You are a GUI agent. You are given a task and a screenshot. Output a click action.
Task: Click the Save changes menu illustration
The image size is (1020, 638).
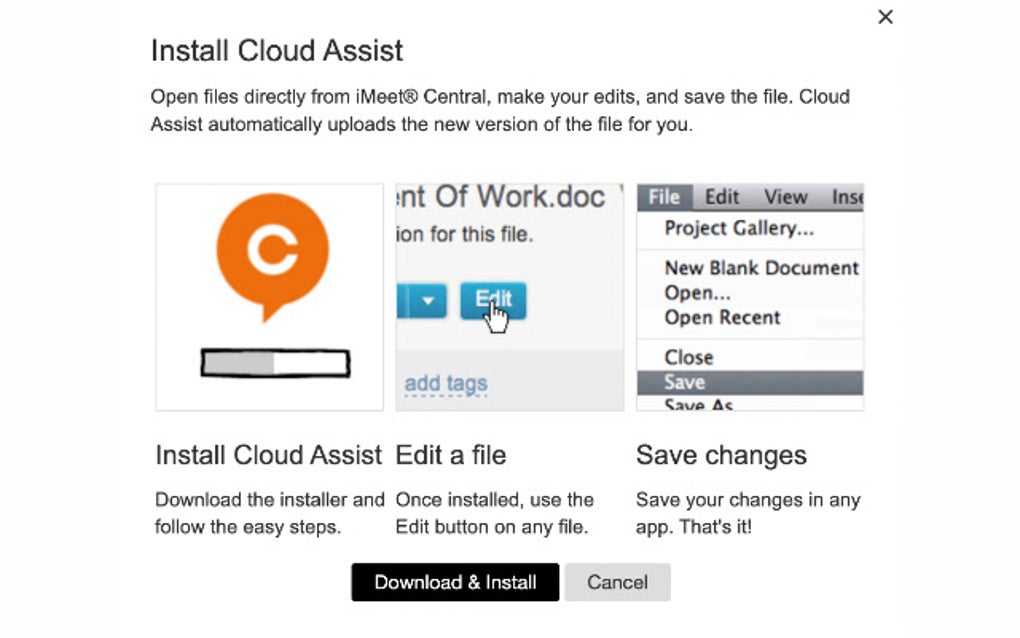(x=749, y=296)
